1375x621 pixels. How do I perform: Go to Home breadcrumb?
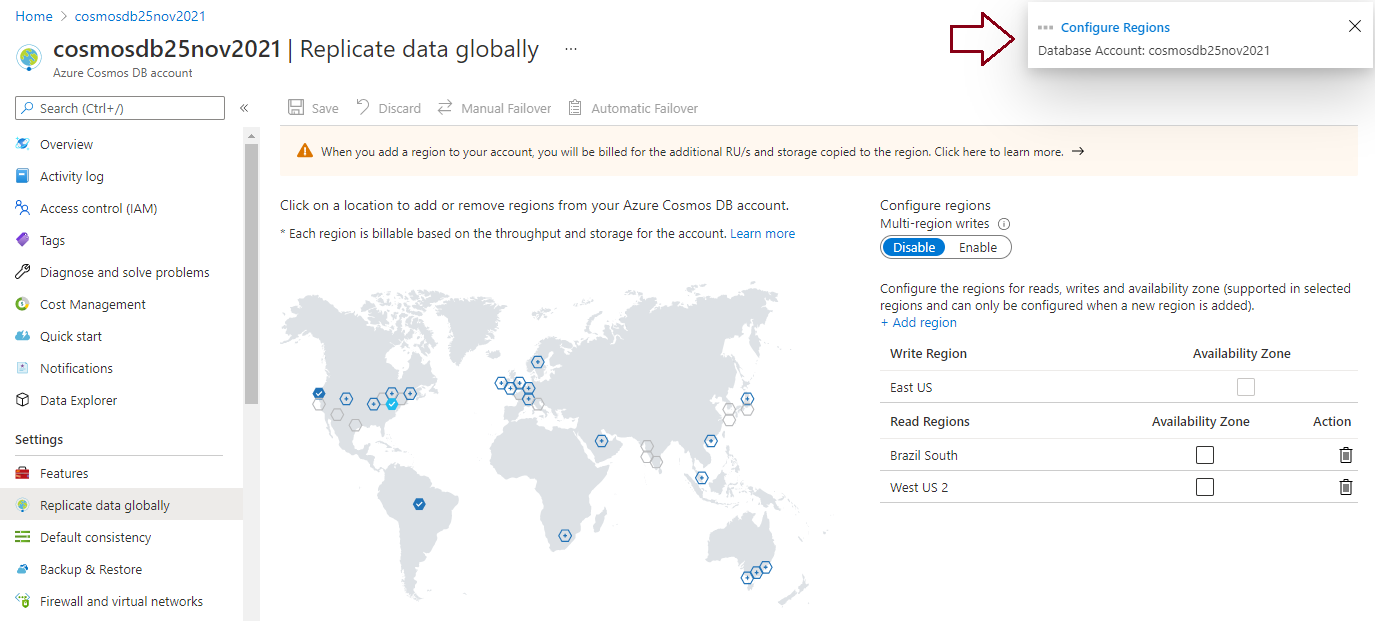[34, 16]
